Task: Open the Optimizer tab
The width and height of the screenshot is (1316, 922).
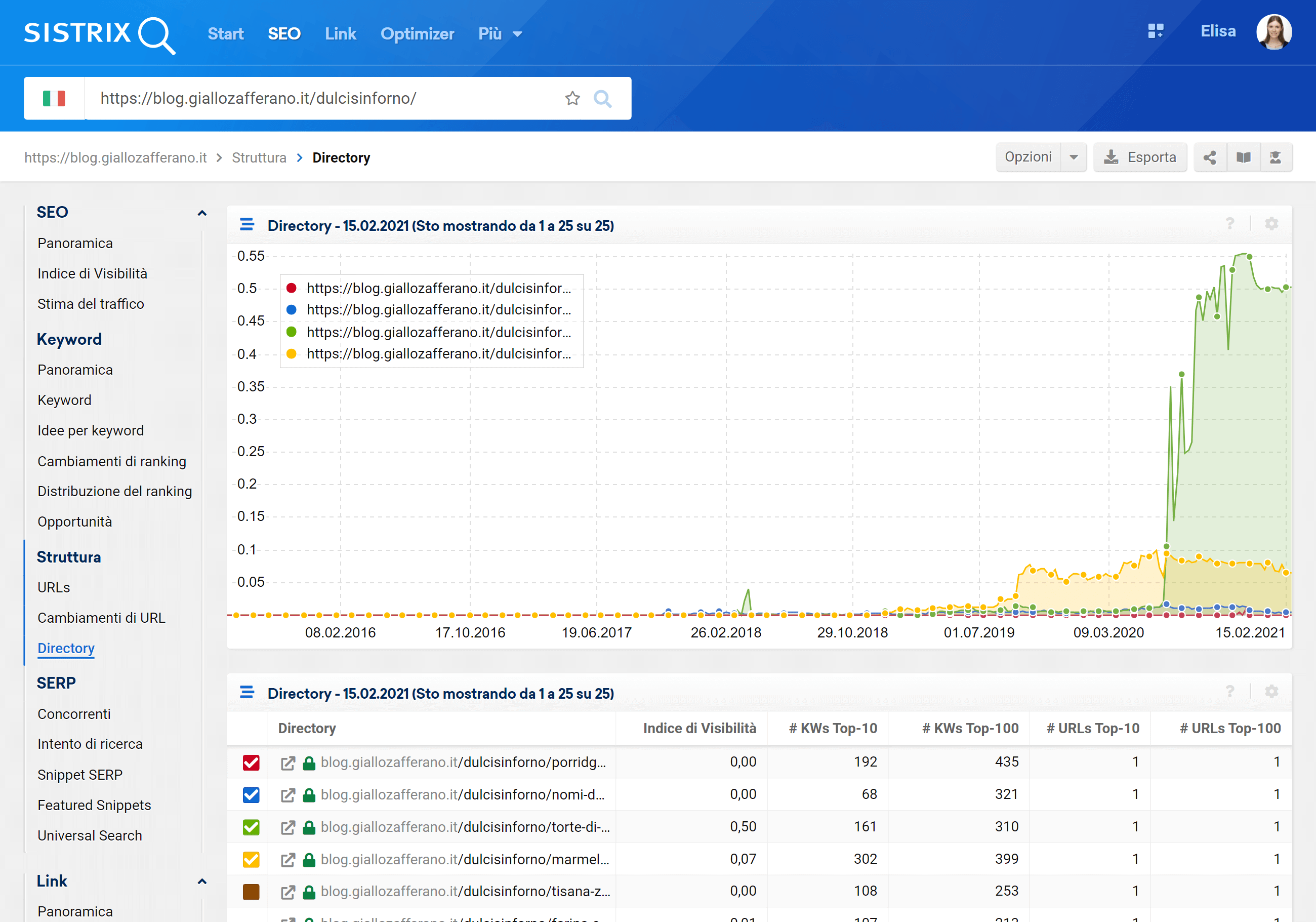Action: pos(417,34)
